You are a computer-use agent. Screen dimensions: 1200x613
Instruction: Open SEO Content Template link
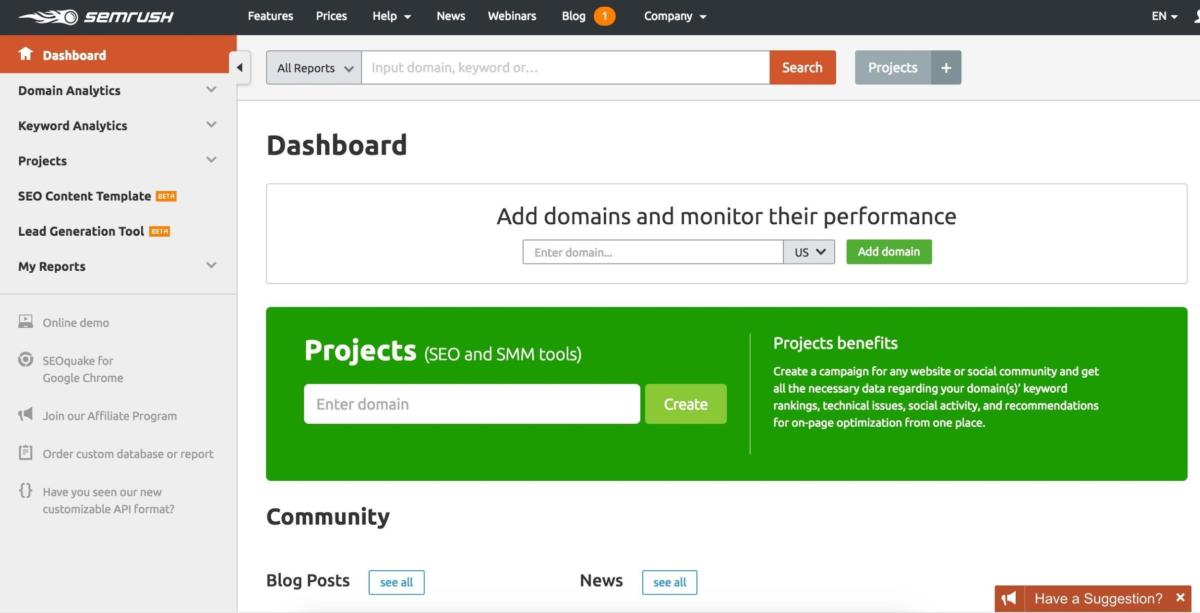[84, 196]
